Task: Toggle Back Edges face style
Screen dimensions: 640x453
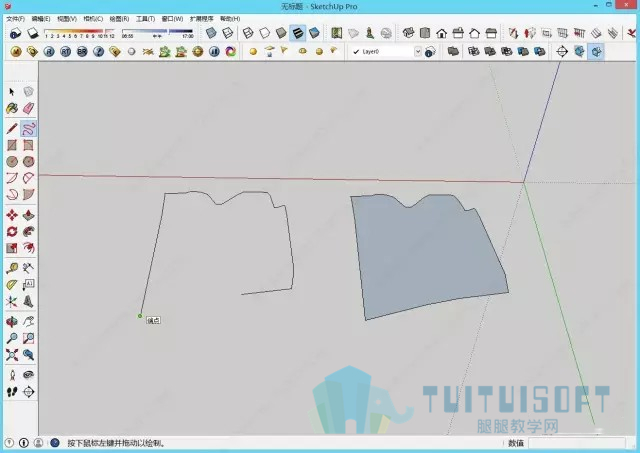Action: (x=228, y=33)
